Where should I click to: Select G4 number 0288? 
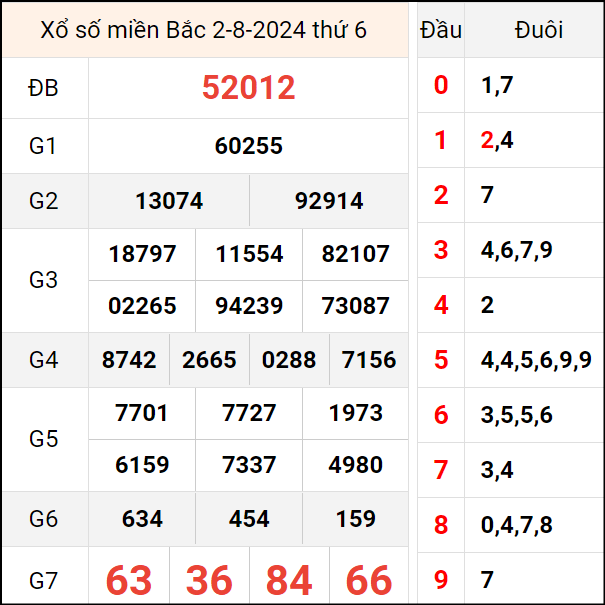click(289, 360)
